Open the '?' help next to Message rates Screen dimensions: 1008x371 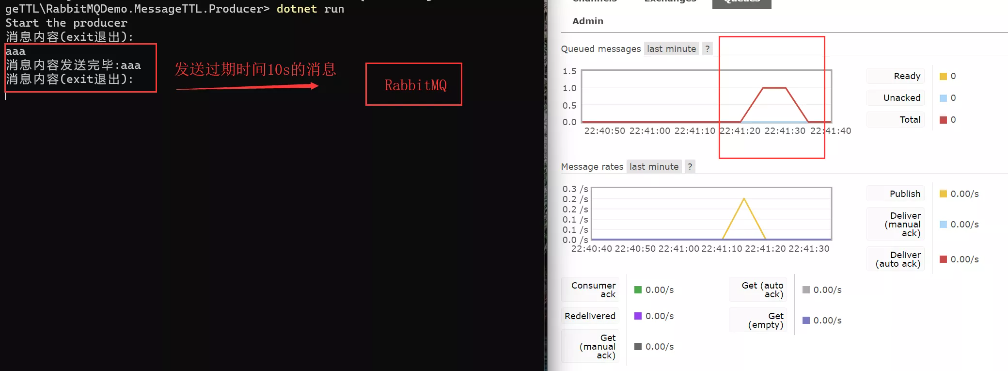click(x=690, y=167)
